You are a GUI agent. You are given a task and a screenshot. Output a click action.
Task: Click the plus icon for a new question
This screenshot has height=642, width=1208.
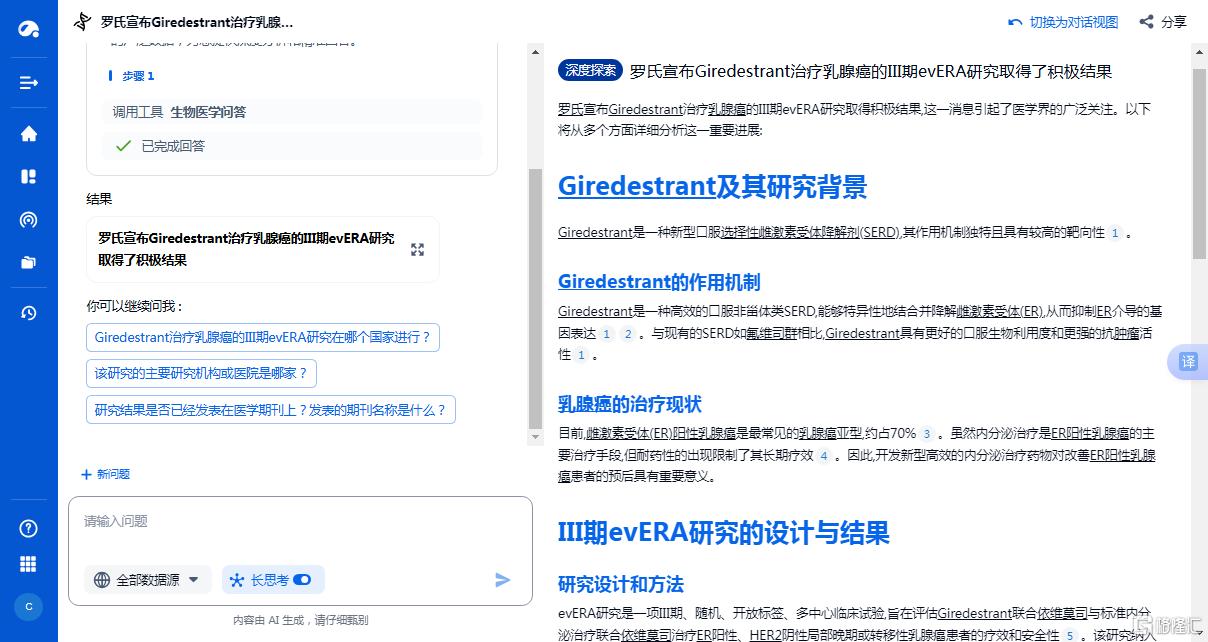click(87, 474)
